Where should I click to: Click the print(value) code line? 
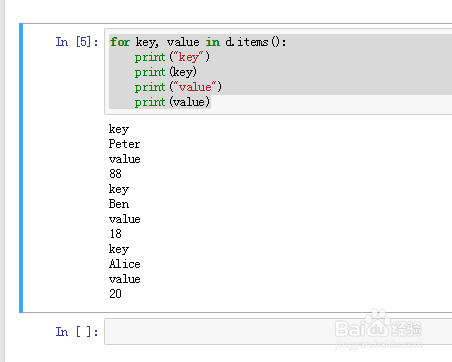(x=172, y=102)
